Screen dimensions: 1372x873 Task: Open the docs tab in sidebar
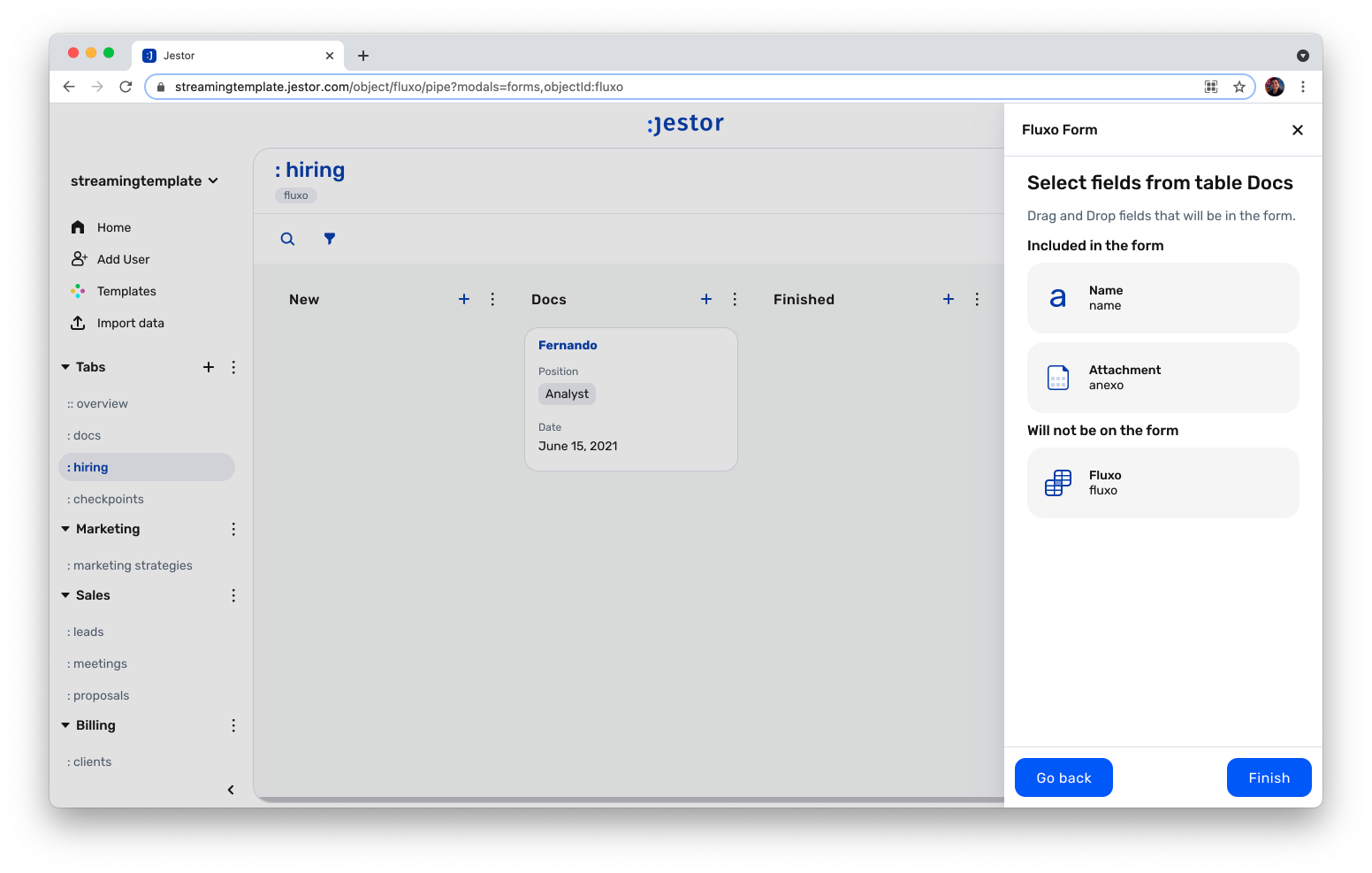click(84, 435)
